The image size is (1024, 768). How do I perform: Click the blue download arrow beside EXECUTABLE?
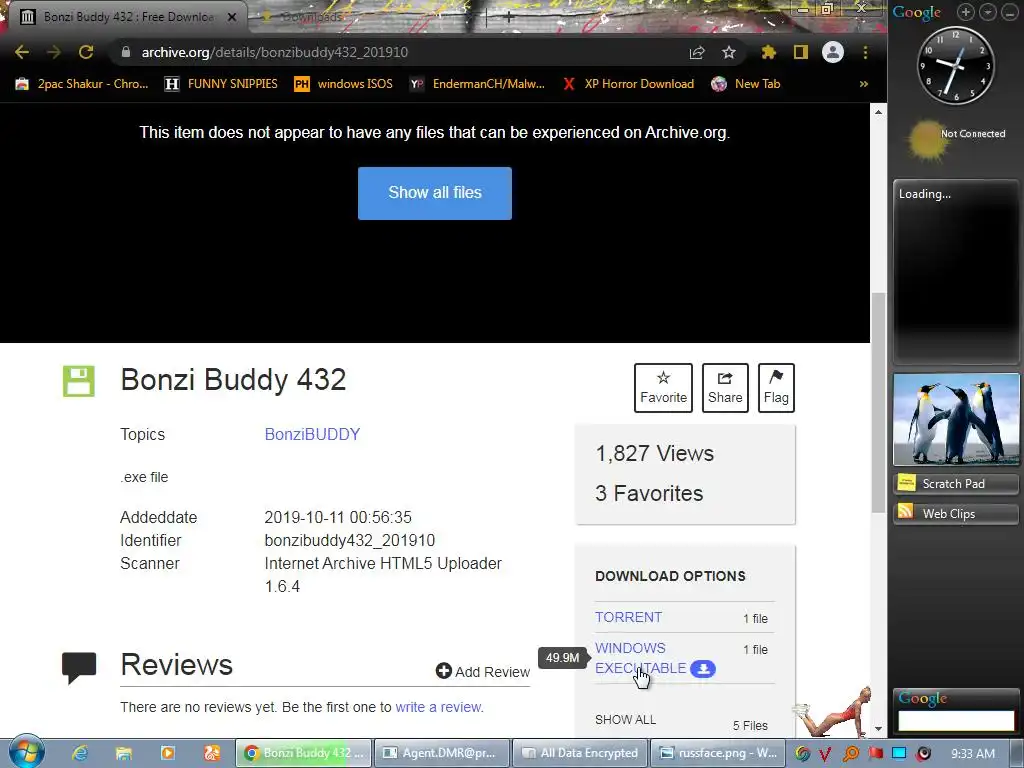point(703,669)
